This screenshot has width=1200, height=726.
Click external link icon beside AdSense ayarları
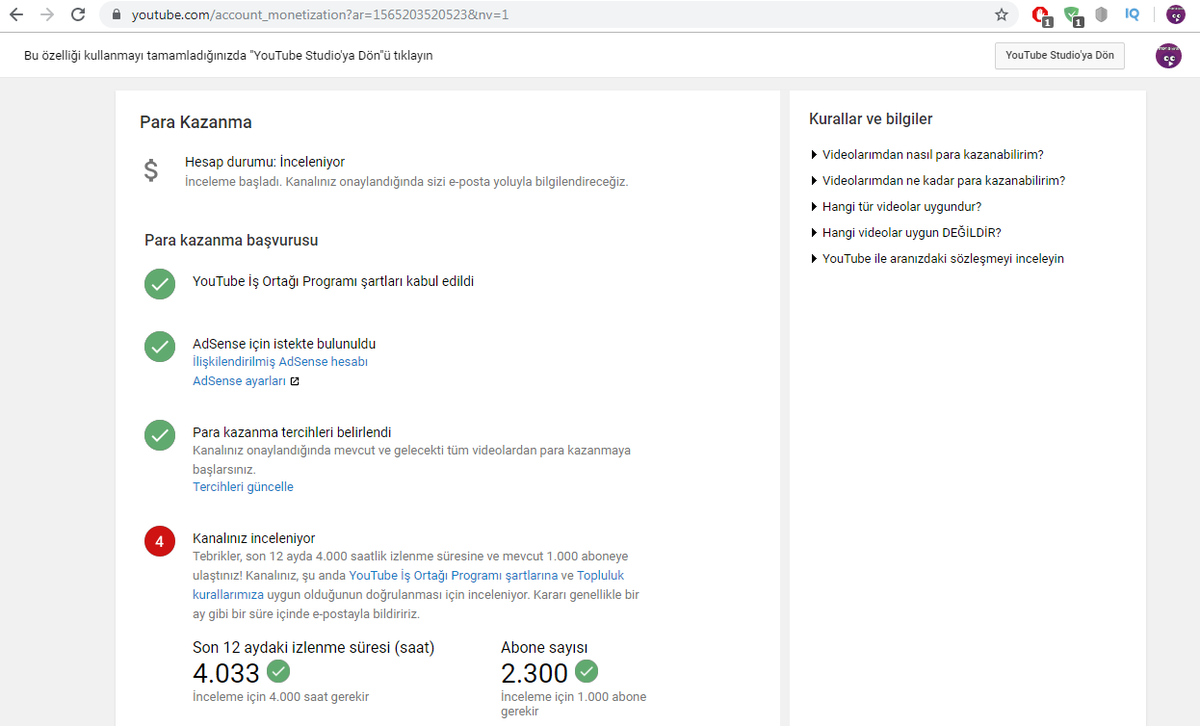pyautogui.click(x=295, y=381)
